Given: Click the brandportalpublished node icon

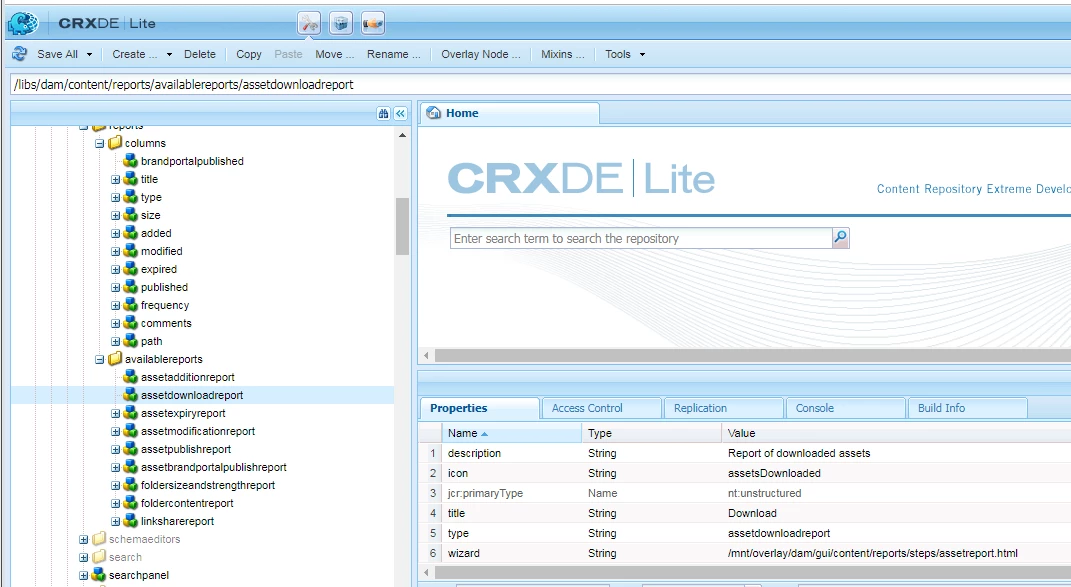Looking at the screenshot, I should click(x=130, y=161).
